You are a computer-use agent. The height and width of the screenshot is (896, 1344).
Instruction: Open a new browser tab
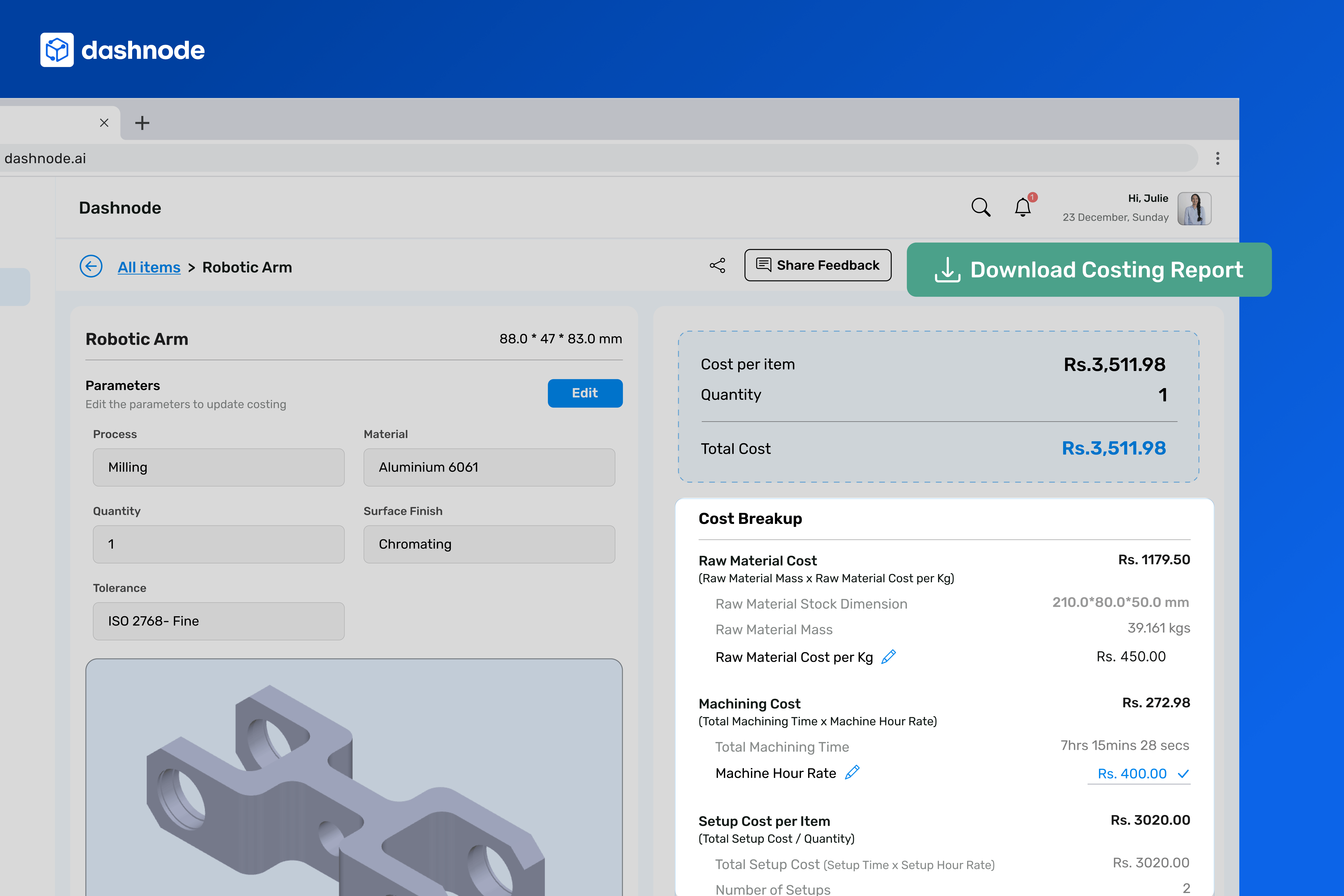142,123
